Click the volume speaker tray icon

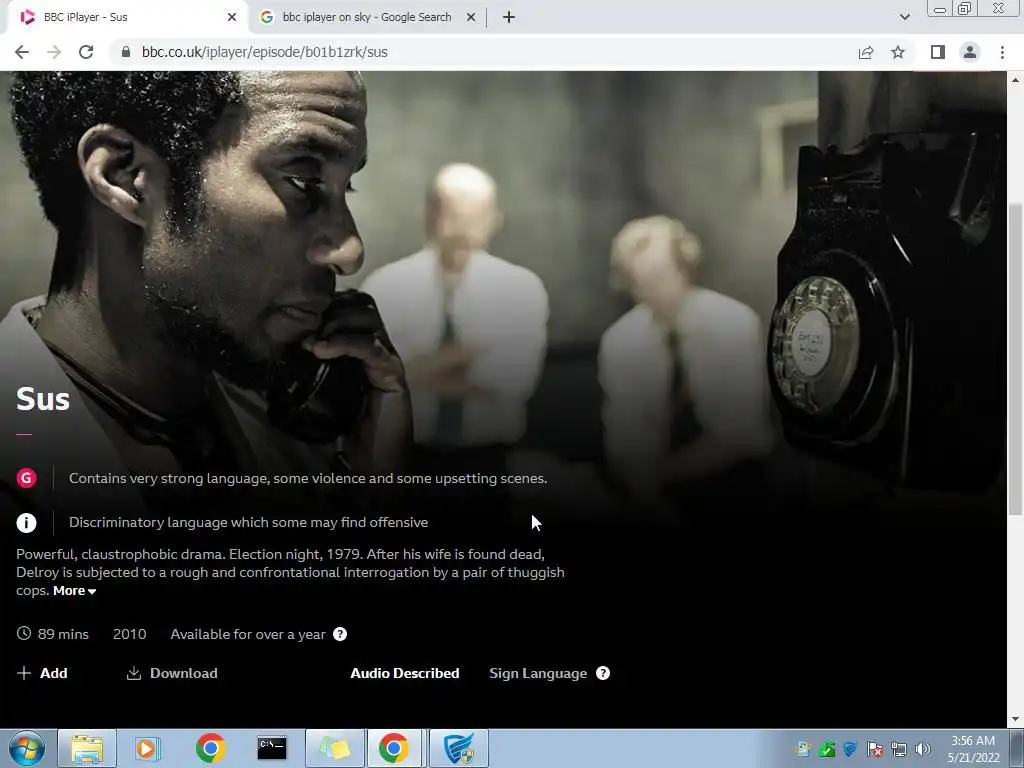click(x=923, y=749)
